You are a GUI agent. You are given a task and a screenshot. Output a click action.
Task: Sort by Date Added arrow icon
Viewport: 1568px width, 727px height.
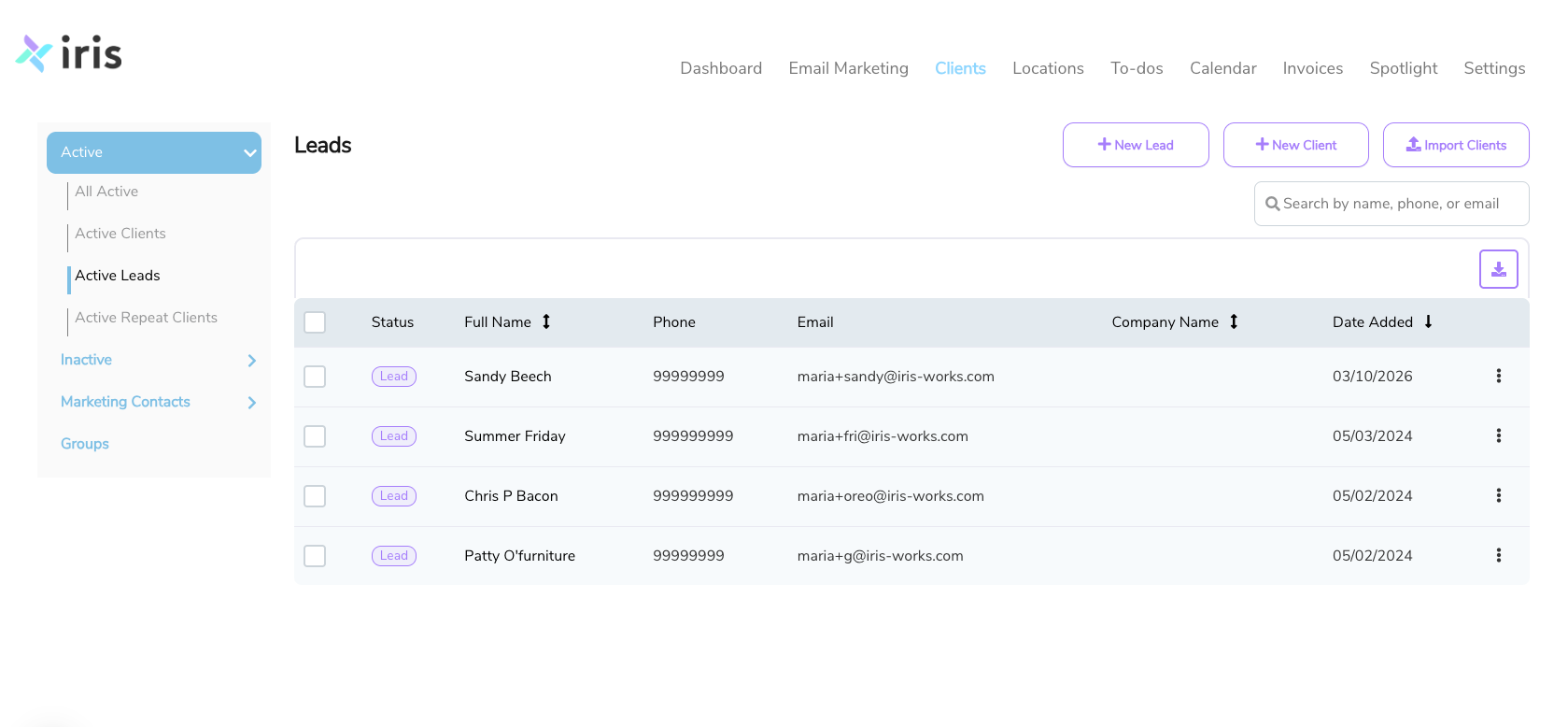(1428, 321)
